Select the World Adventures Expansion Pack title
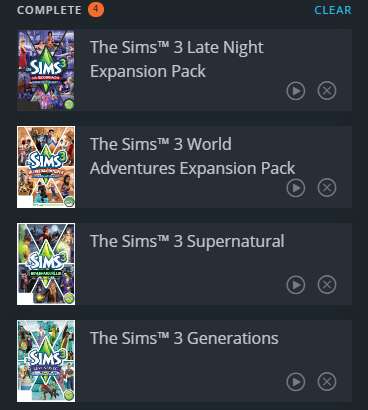This screenshot has height=410, width=368. pos(192,156)
